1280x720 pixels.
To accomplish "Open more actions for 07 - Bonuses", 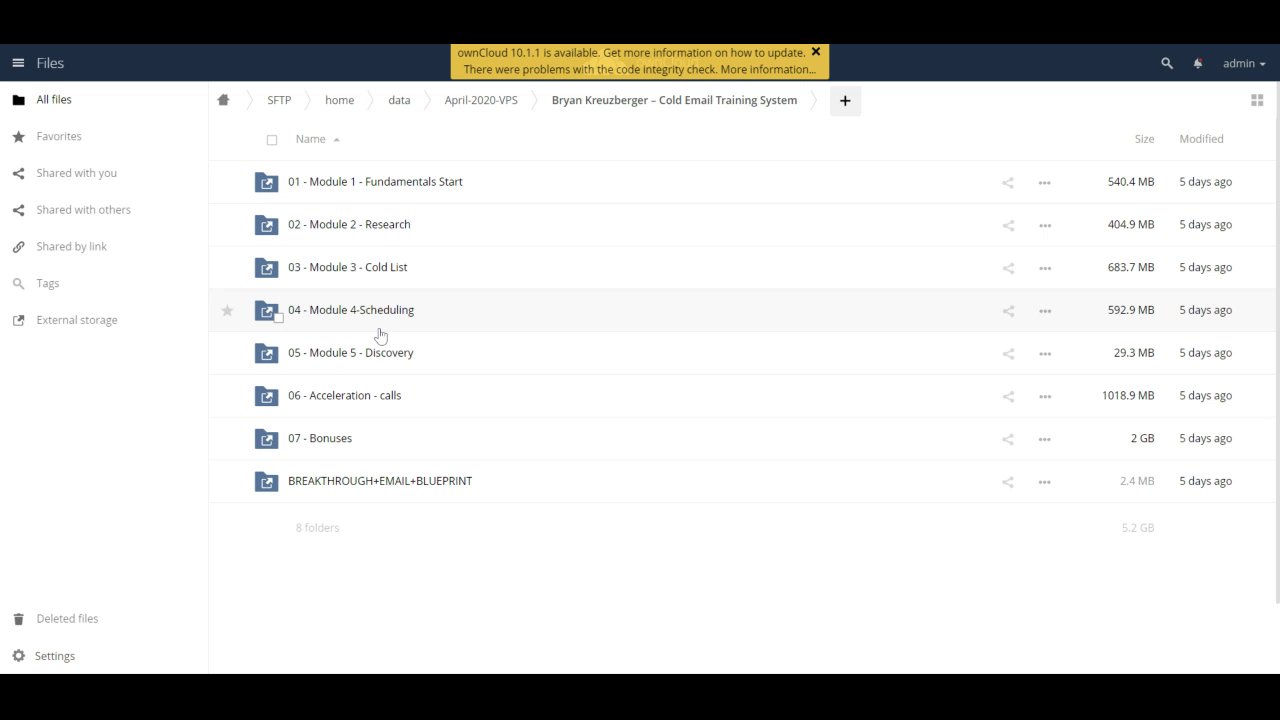I will tap(1045, 440).
